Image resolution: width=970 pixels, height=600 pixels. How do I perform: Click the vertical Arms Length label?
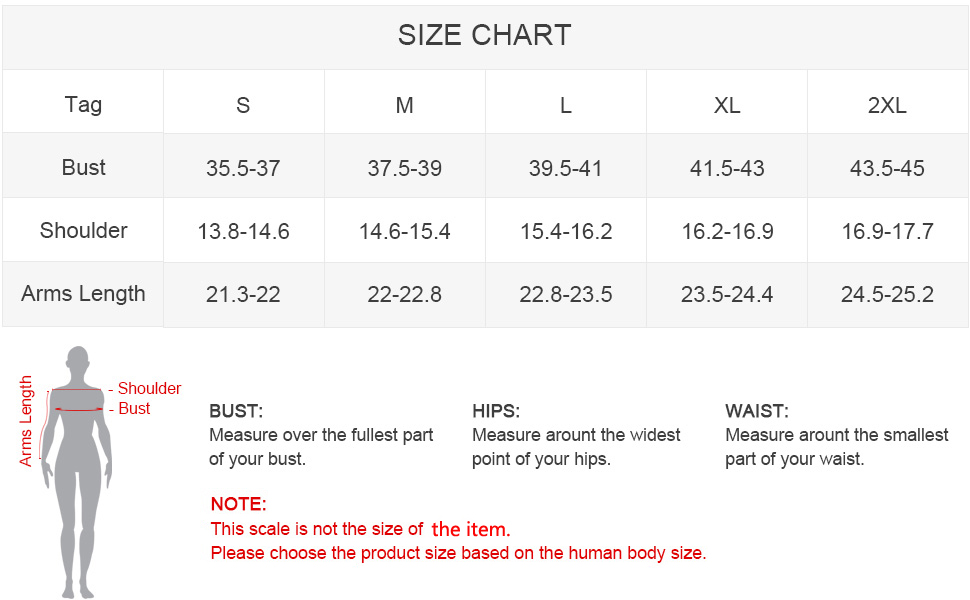click(27, 421)
